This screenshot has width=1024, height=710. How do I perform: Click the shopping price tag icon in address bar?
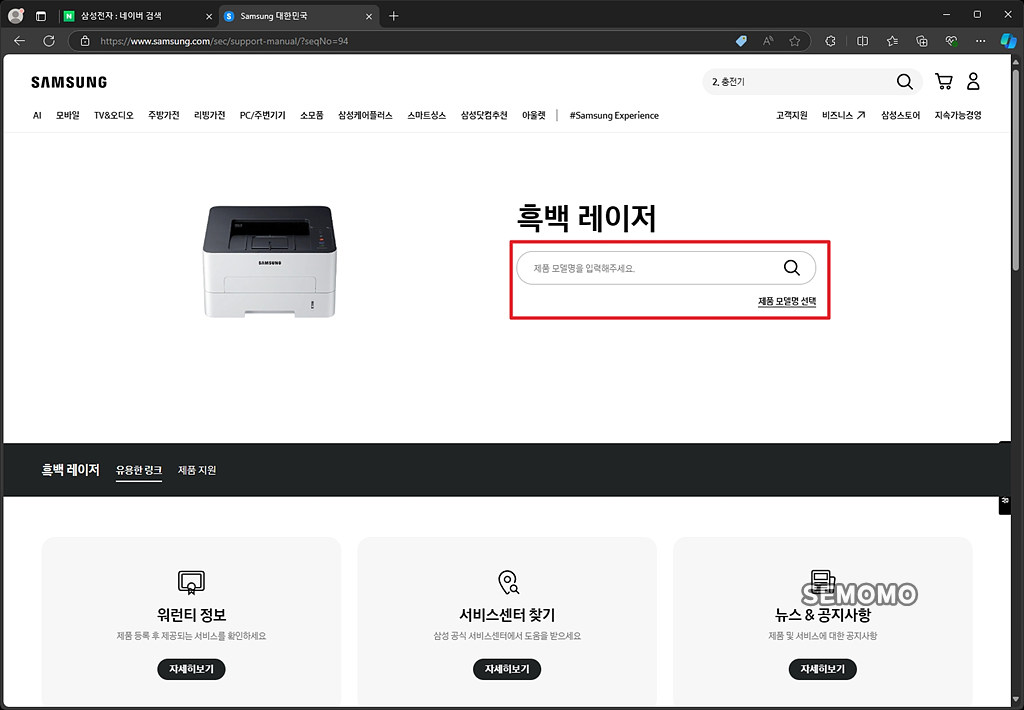pyautogui.click(x=741, y=40)
